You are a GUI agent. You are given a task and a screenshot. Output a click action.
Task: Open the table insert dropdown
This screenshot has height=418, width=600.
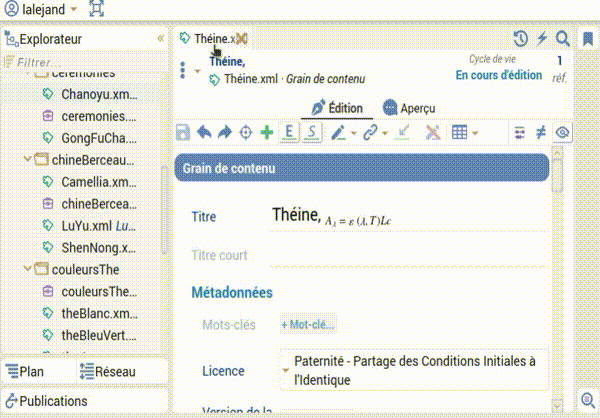click(x=464, y=132)
